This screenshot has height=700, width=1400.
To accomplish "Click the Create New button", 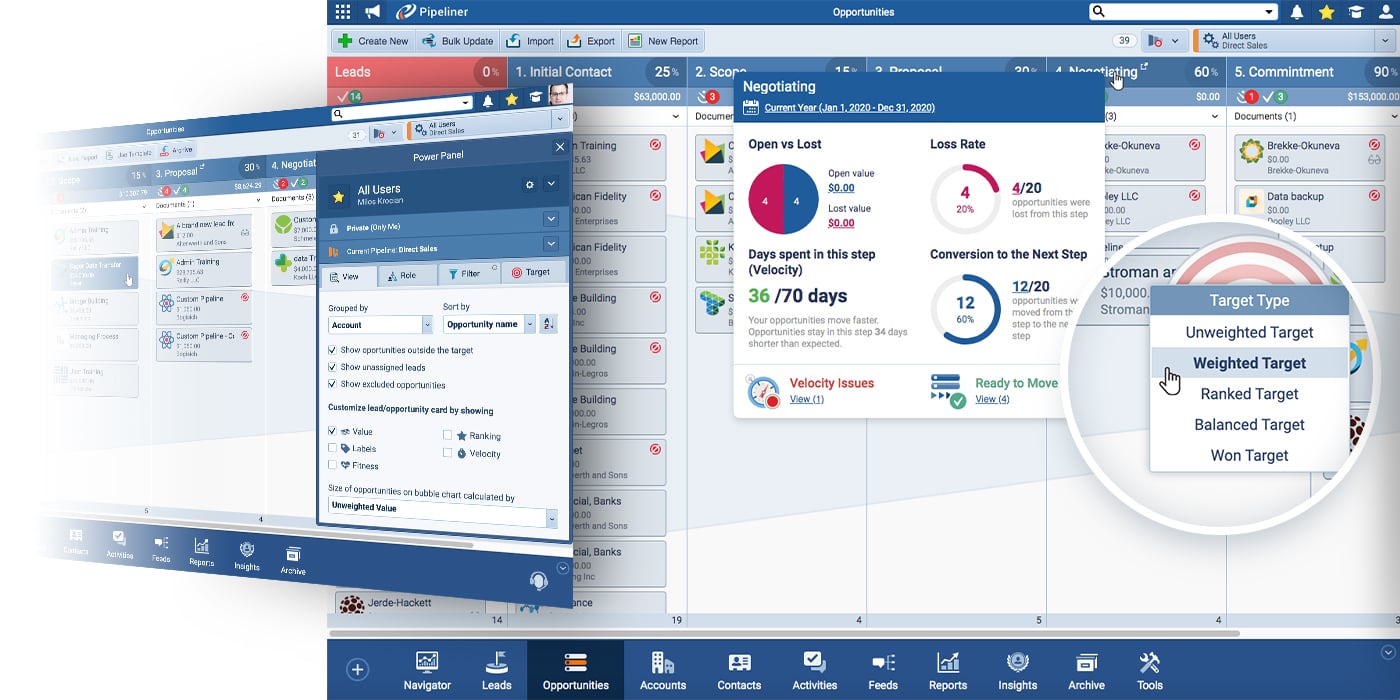I will tap(372, 40).
